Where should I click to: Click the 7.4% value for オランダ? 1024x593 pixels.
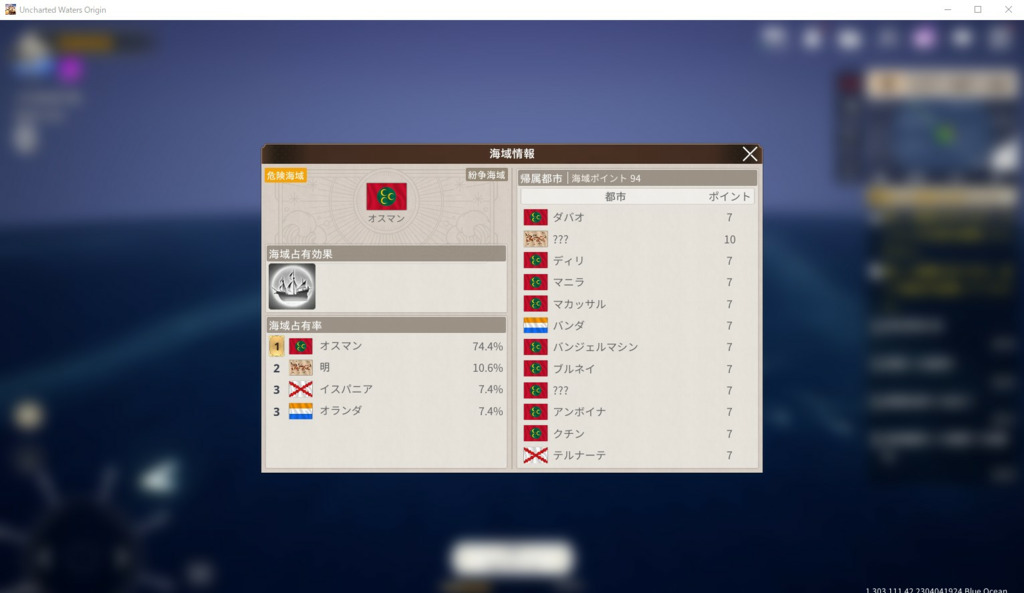coord(490,411)
